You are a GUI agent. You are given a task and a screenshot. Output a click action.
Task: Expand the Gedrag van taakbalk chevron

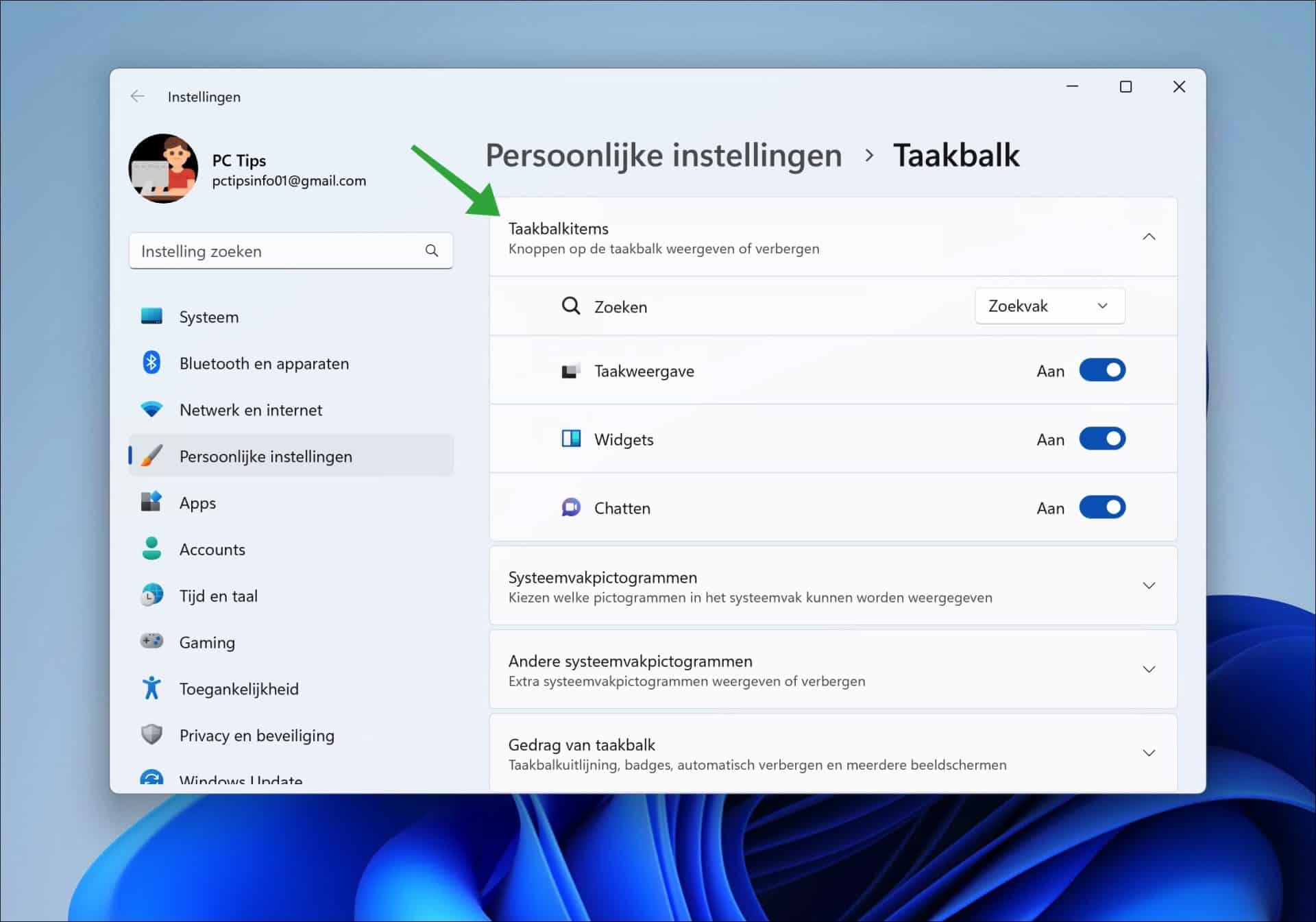1149,752
